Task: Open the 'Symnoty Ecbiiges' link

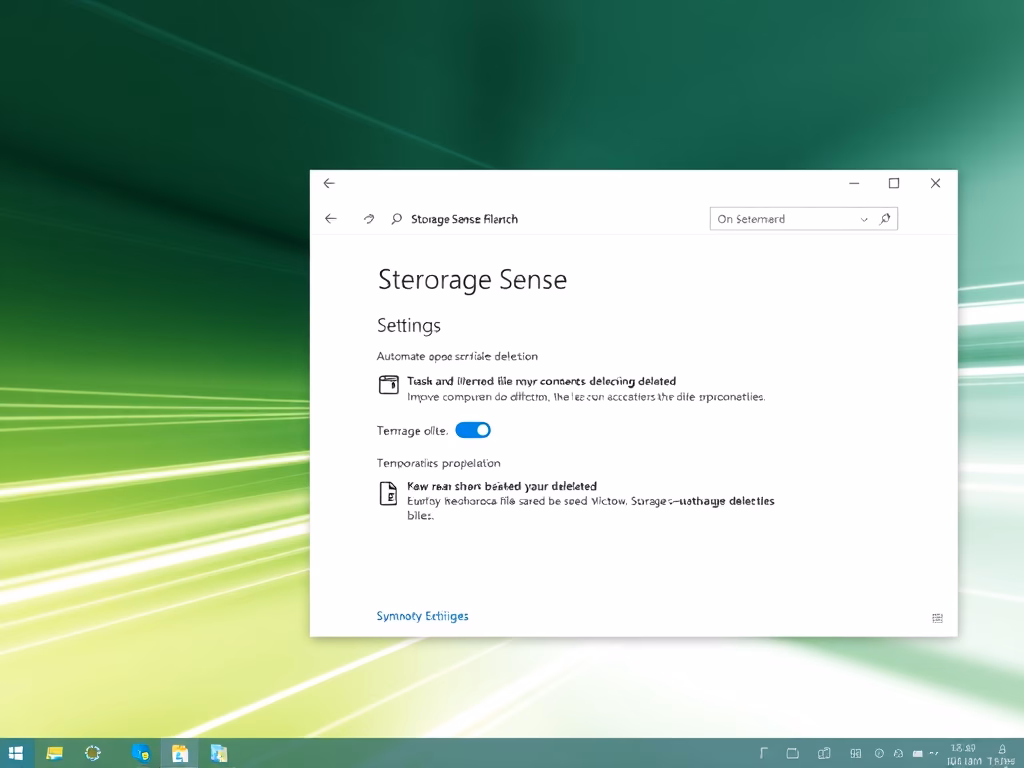Action: (423, 616)
